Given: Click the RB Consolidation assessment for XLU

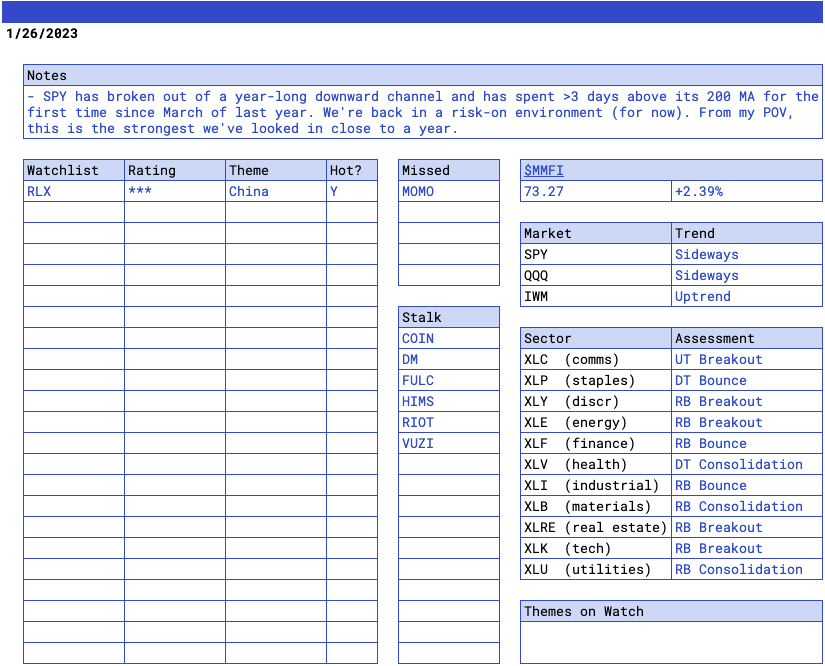Looking at the screenshot, I should click(747, 570).
